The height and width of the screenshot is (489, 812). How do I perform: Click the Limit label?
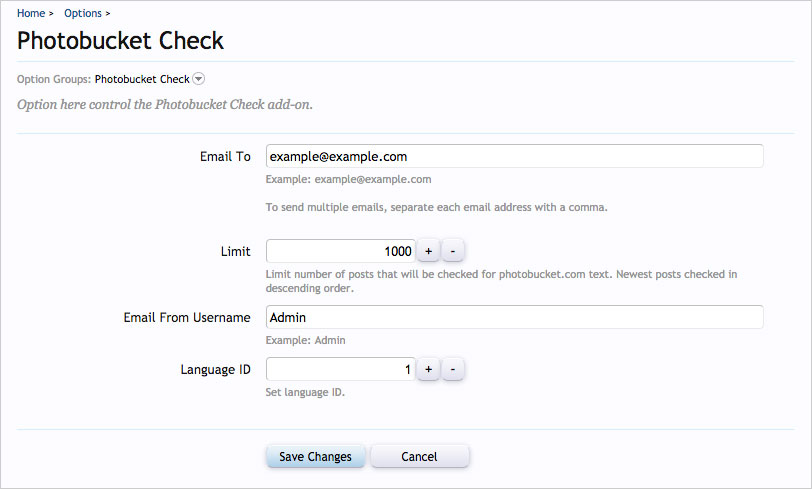coord(236,252)
